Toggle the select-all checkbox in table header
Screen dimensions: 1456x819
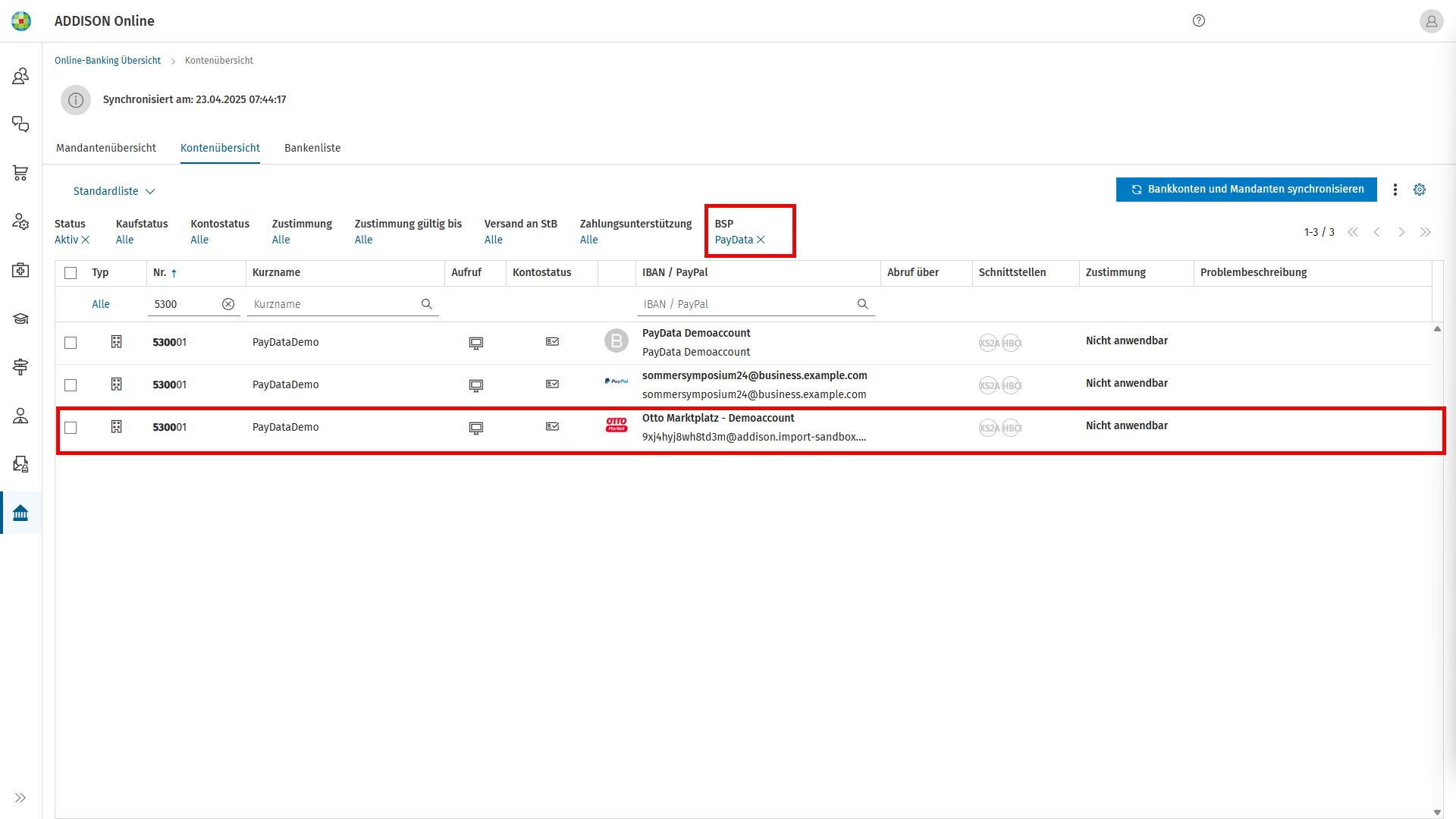pos(71,273)
